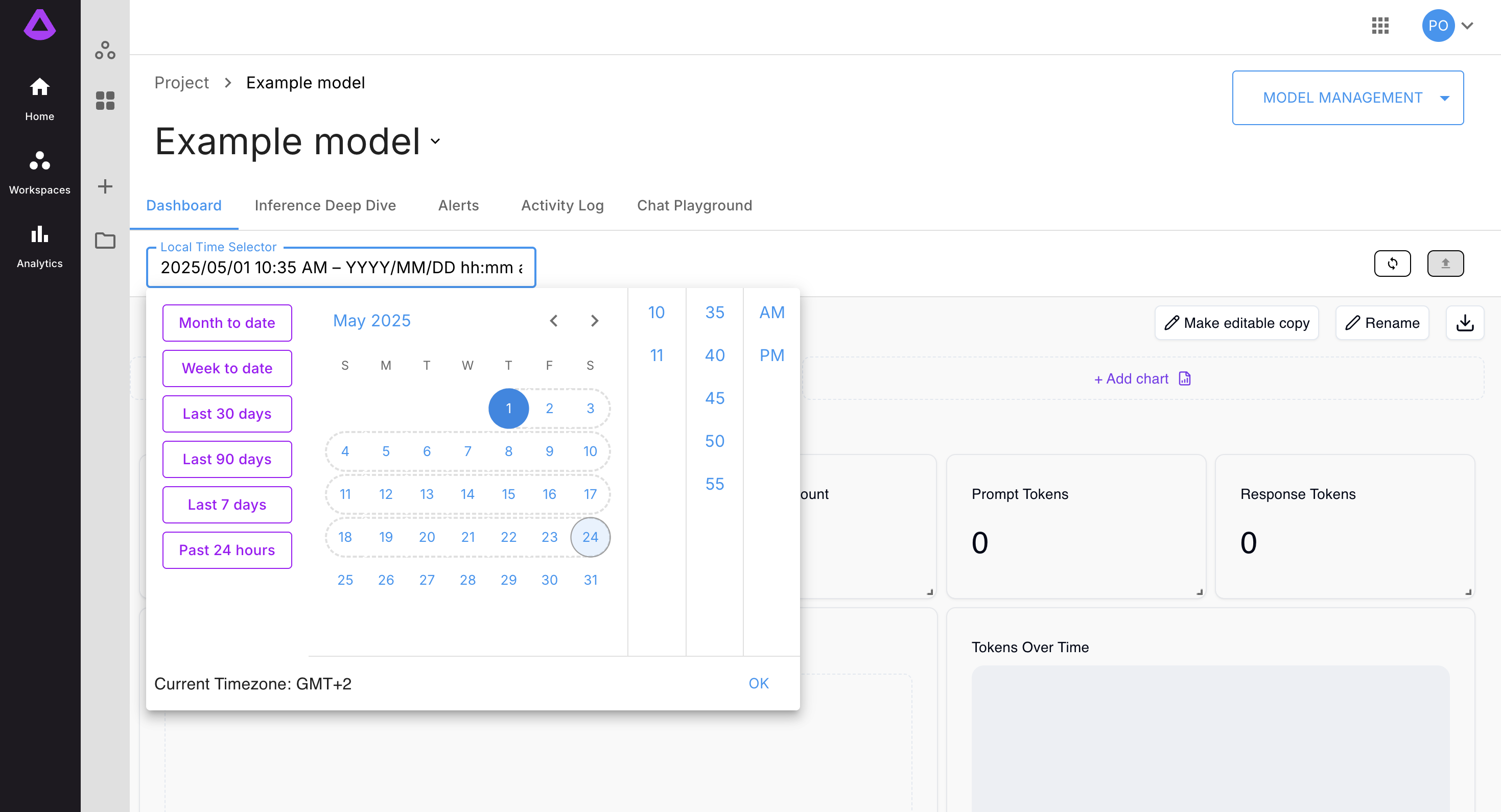The image size is (1501, 812).
Task: Select the Past 24 hours preset
Action: pyautogui.click(x=227, y=550)
